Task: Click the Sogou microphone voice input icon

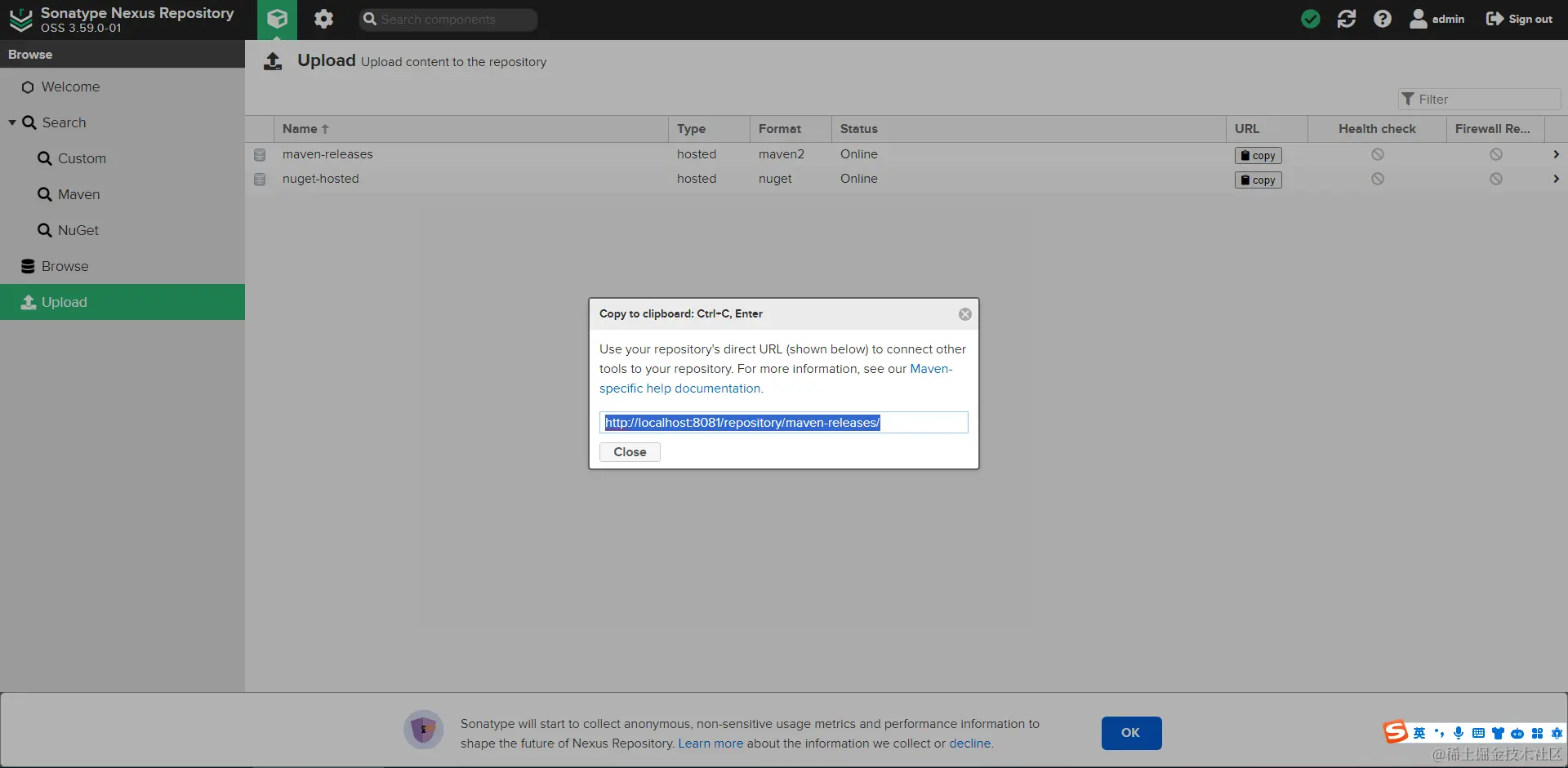Action: tap(1459, 733)
